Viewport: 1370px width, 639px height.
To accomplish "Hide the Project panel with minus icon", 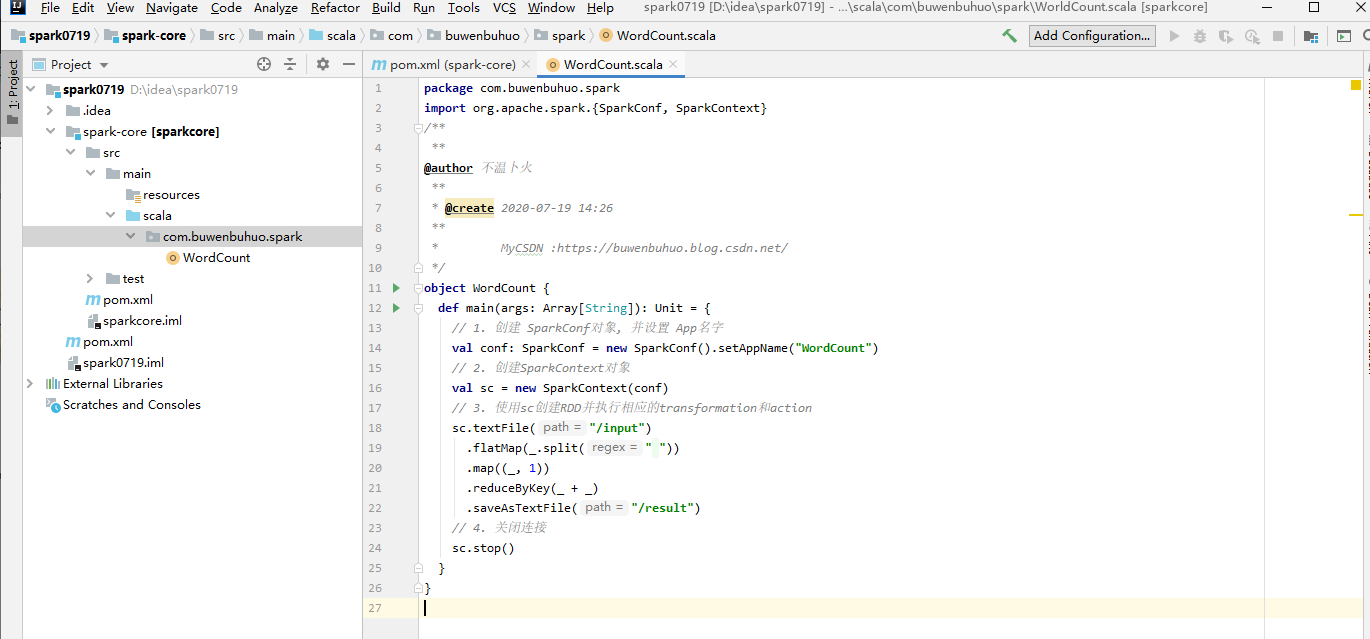I will point(348,64).
